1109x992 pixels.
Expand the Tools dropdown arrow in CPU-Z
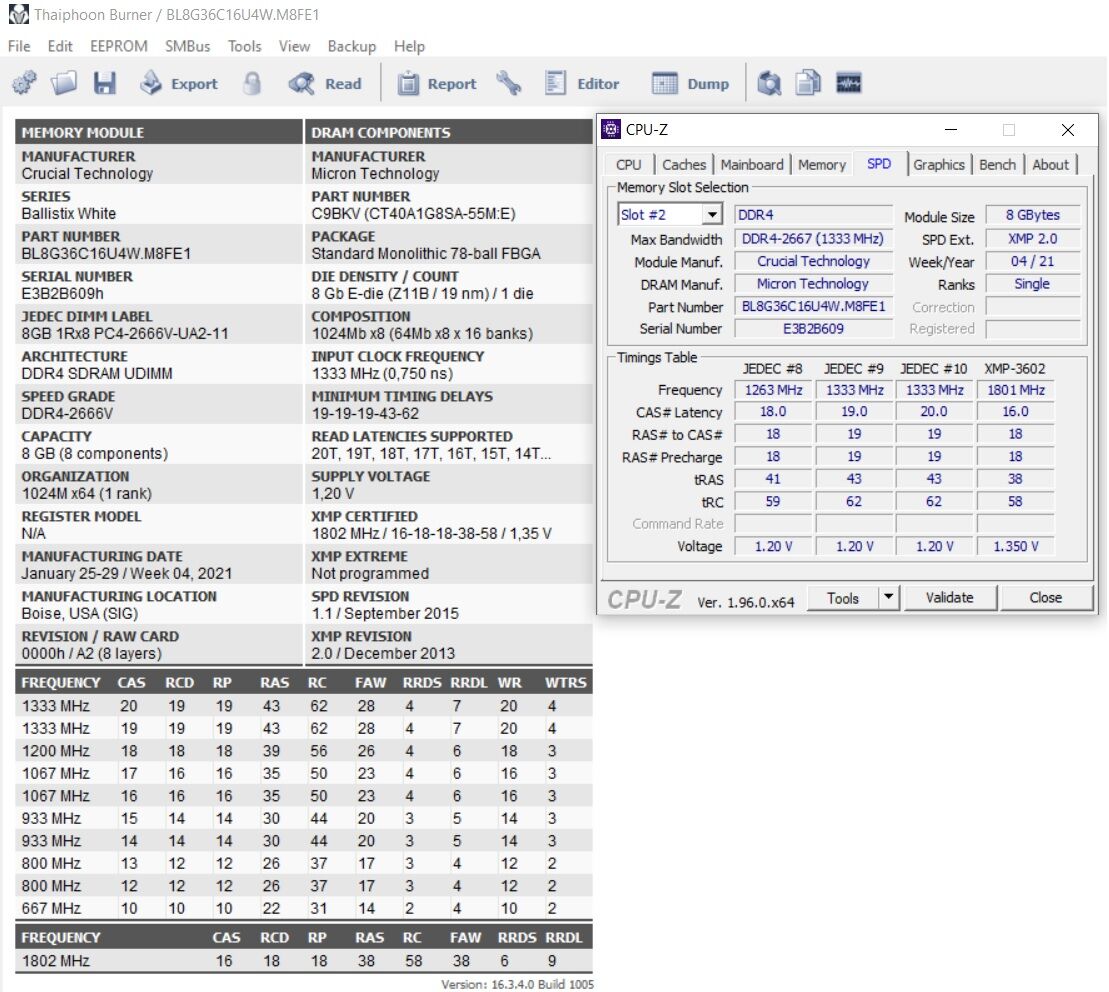tap(888, 597)
